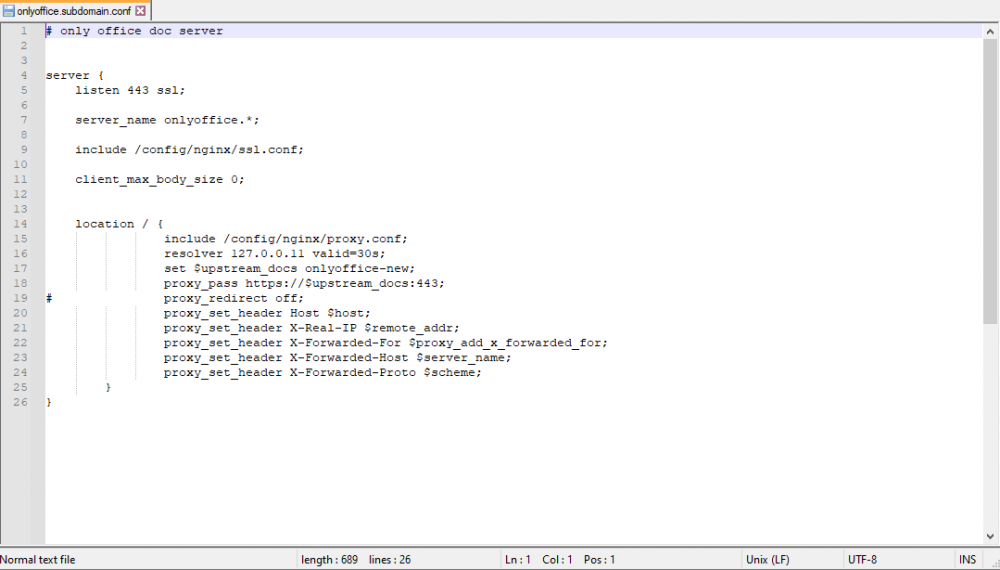This screenshot has height=570, width=1000.
Task: Click the status bar resize grip
Action: (994, 564)
